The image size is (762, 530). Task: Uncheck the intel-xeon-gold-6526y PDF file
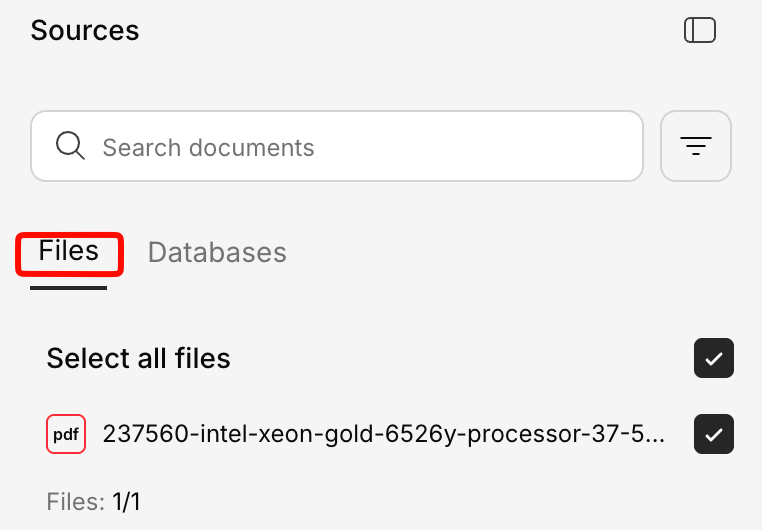click(x=714, y=434)
